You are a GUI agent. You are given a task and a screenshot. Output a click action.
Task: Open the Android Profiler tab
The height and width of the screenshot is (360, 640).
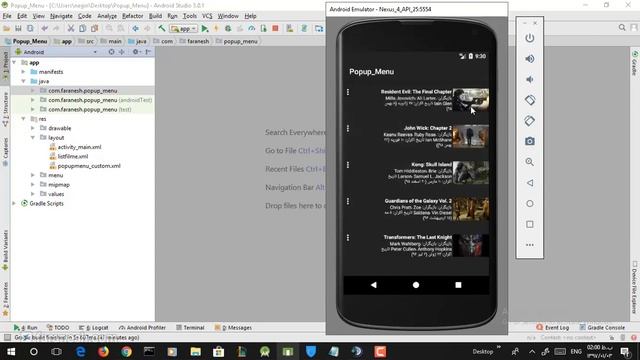tap(142, 327)
